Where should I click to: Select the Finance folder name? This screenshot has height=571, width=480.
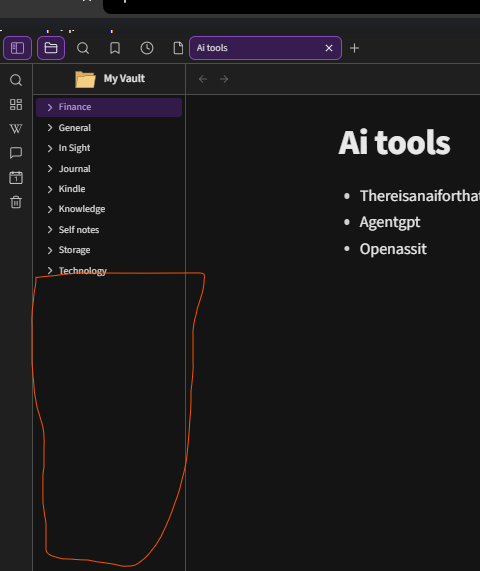75,107
